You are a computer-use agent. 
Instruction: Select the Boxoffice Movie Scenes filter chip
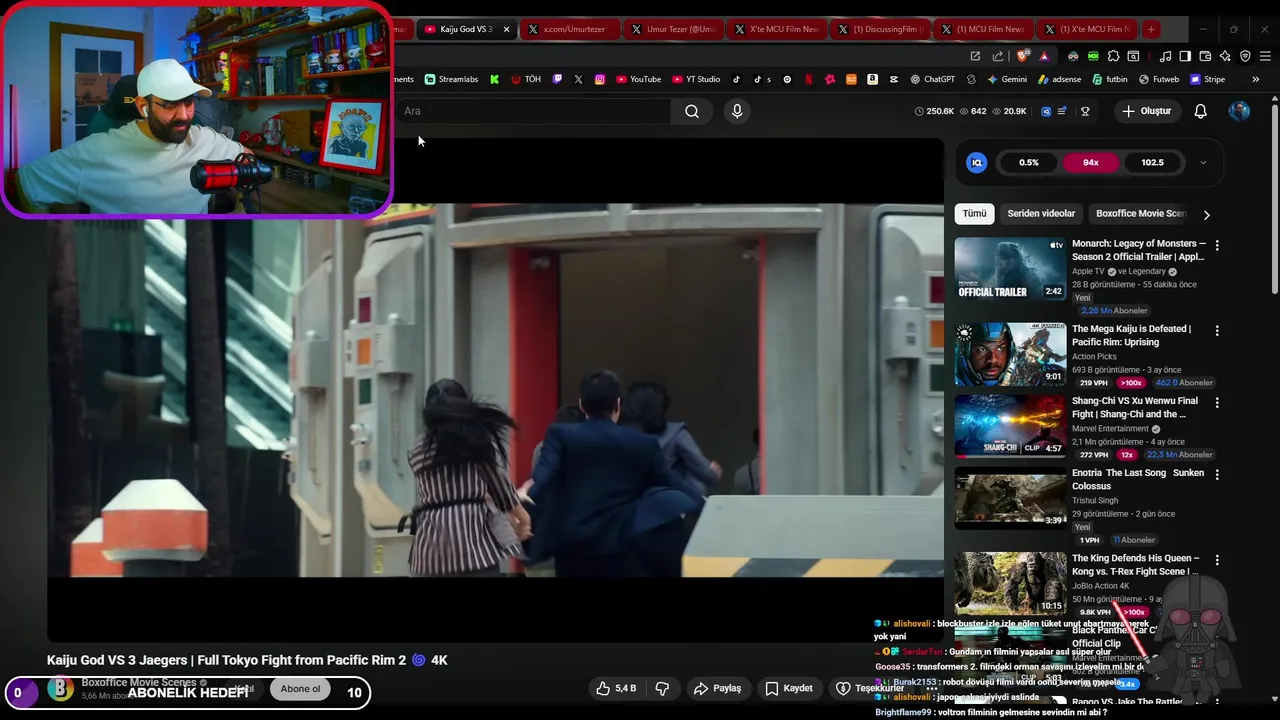[x=1139, y=214]
